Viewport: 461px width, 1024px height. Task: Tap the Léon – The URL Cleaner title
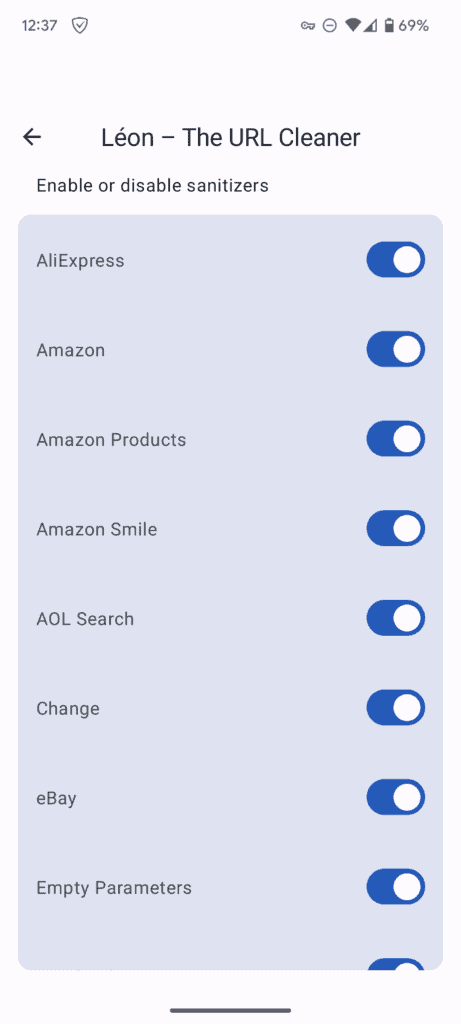point(230,137)
